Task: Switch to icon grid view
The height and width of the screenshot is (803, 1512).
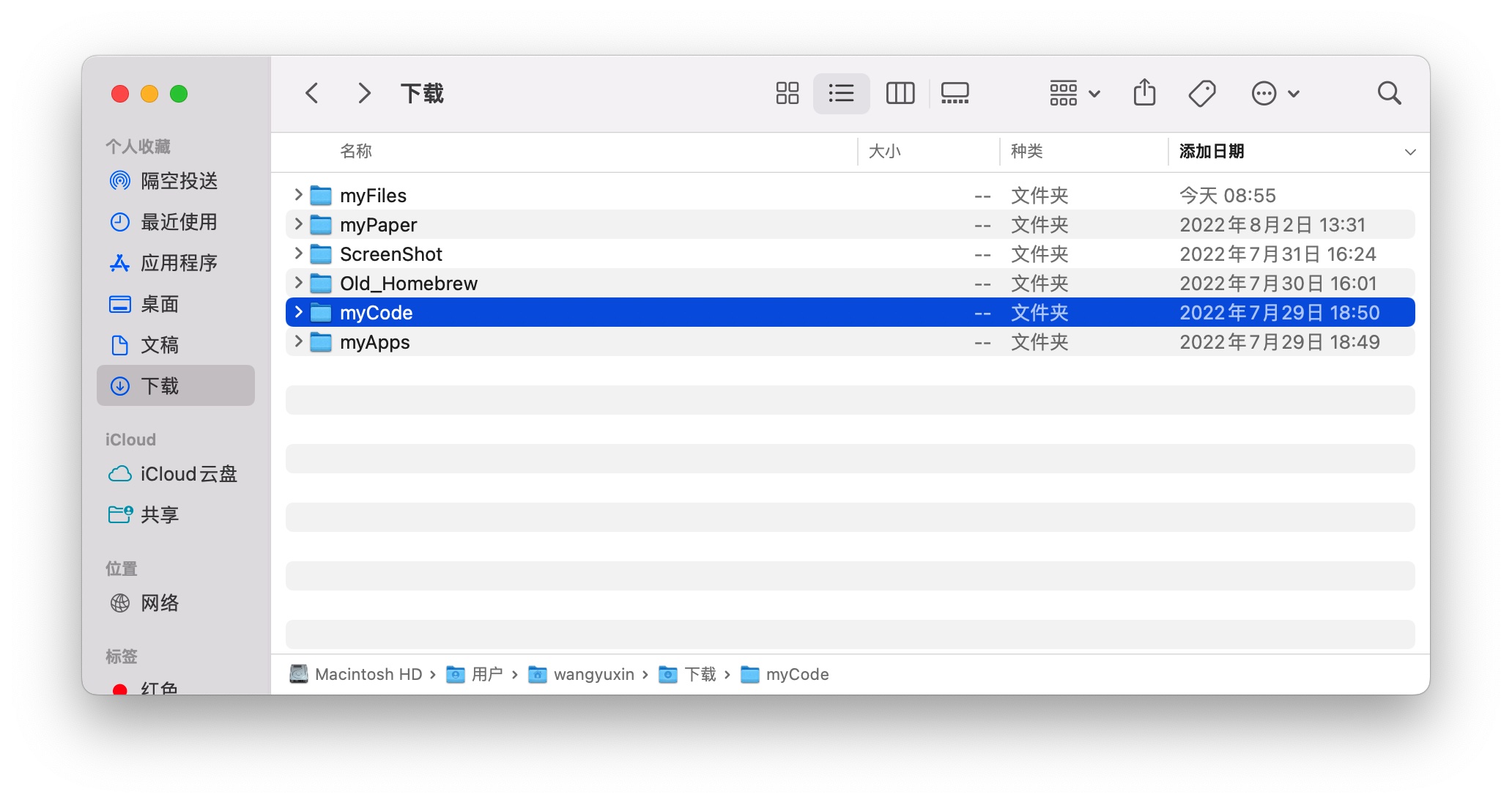Action: pos(787,93)
